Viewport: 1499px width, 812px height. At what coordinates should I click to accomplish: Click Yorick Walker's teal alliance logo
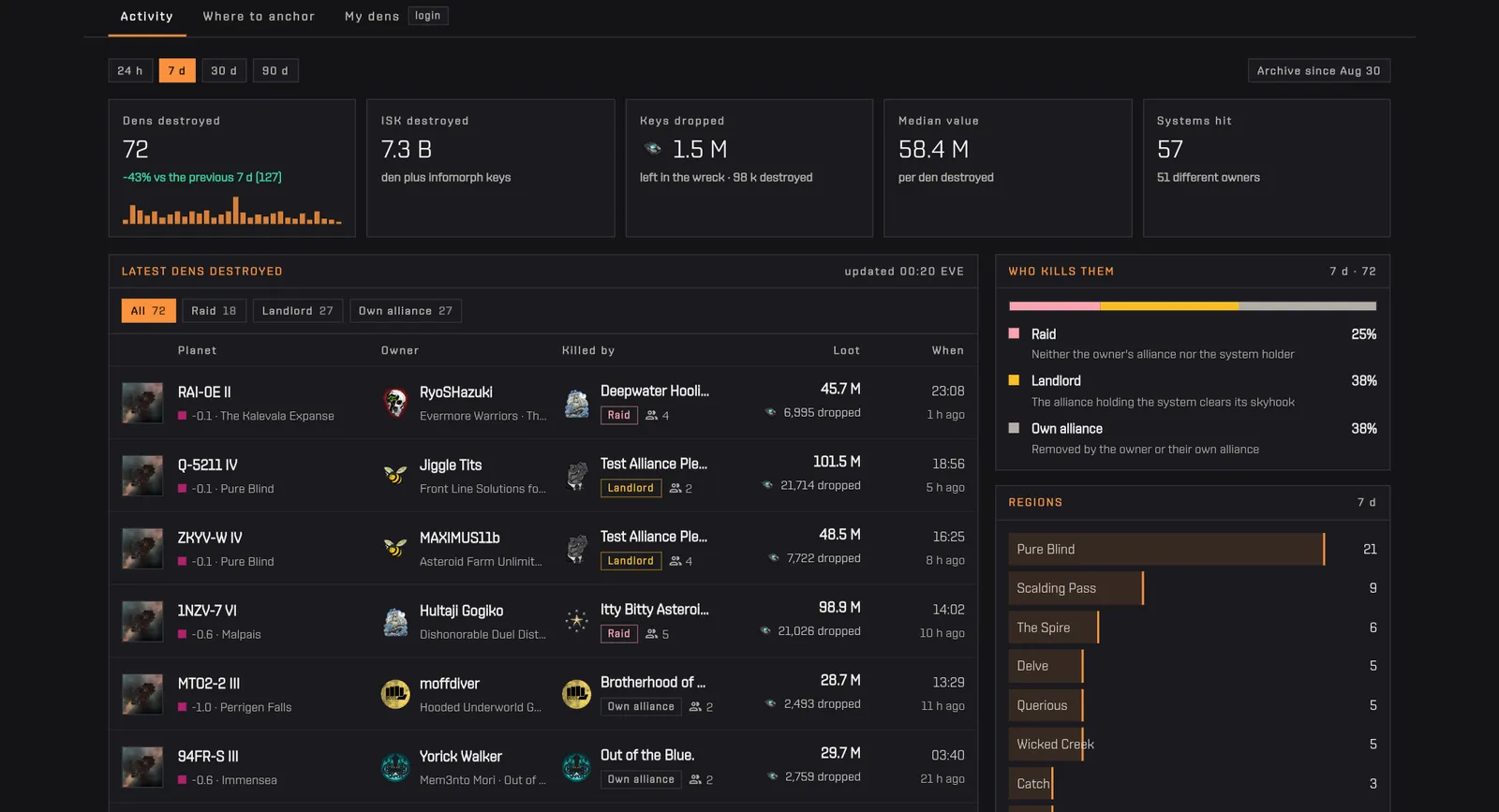click(x=395, y=767)
